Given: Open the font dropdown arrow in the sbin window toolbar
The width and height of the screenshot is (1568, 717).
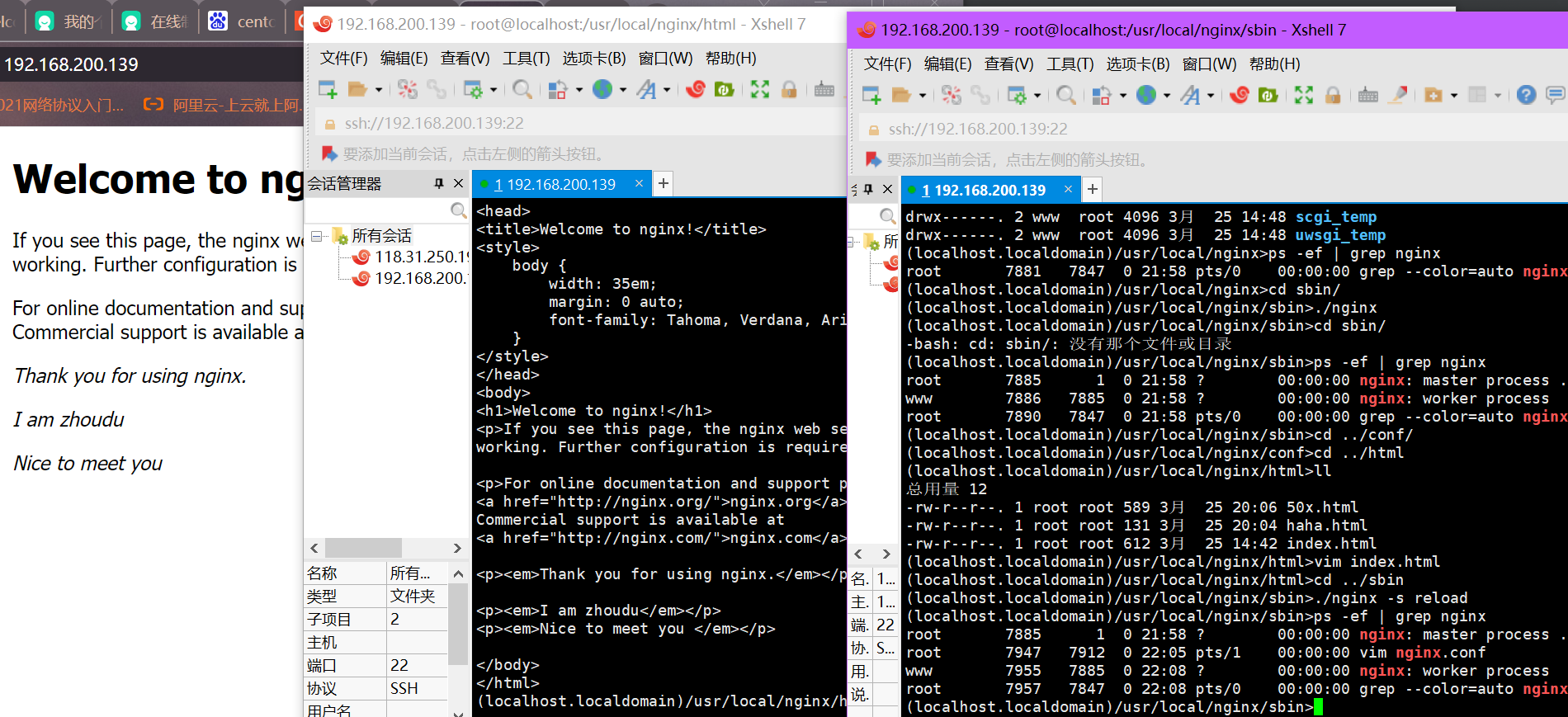Looking at the screenshot, I should 1211,96.
